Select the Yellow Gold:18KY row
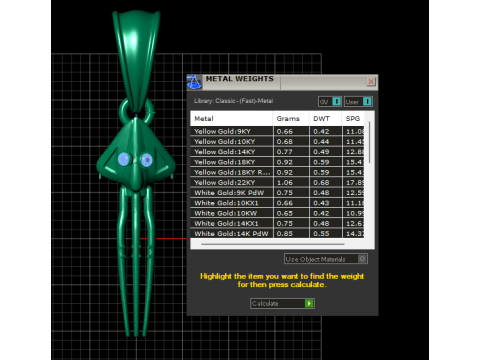Viewport: 480px width, 360px height. [277, 162]
